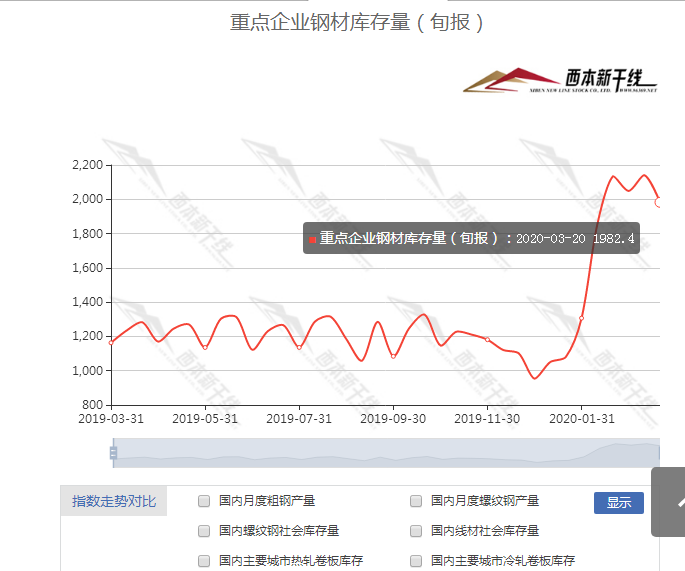685x571 pixels.
Task: Click the right handle of the range slider
Action: tap(659, 453)
